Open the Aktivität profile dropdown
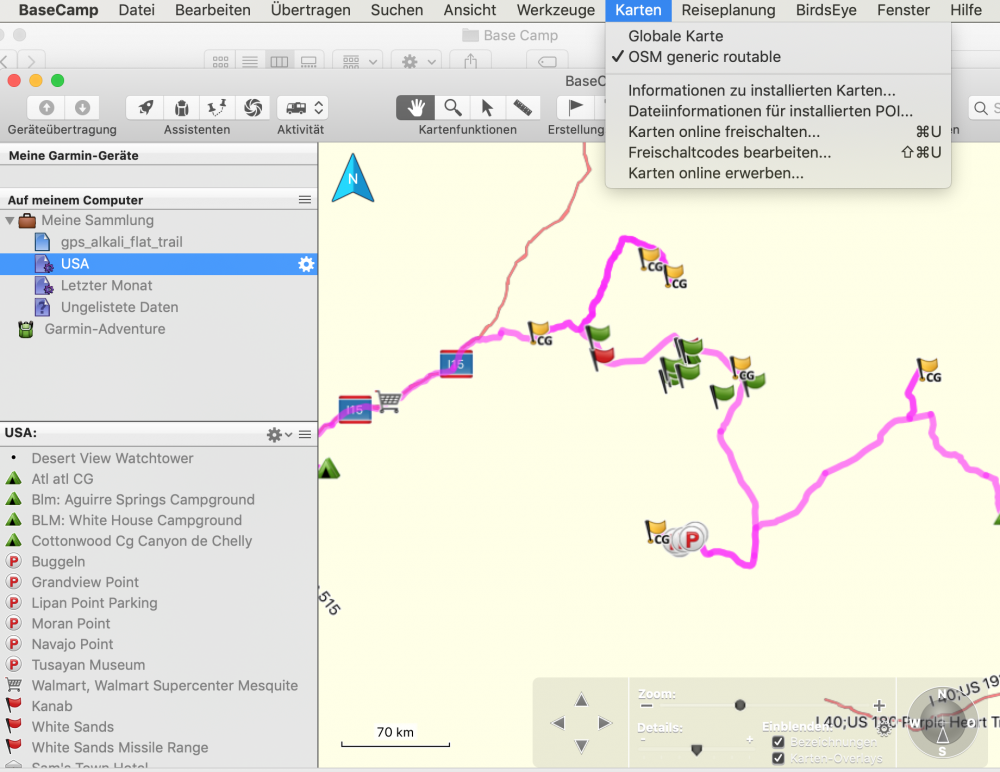 pyautogui.click(x=303, y=107)
